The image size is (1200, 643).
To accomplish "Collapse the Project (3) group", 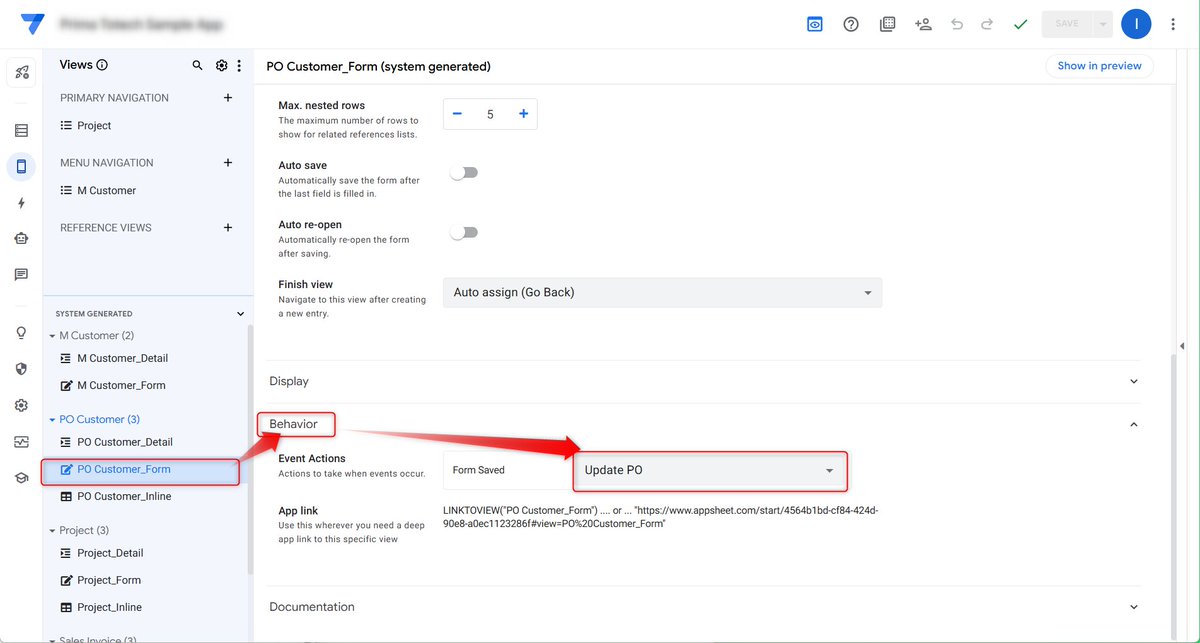I will (52, 531).
